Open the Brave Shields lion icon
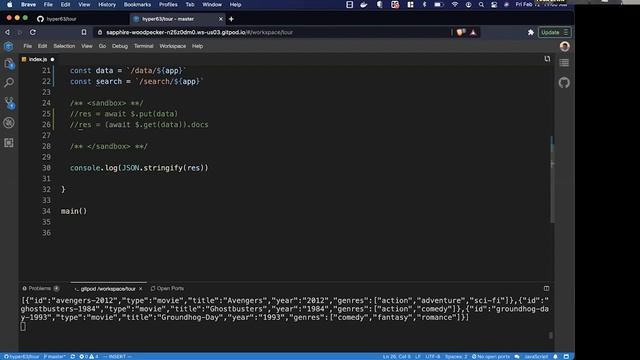Viewport: 640px width, 360px height. click(x=461, y=32)
